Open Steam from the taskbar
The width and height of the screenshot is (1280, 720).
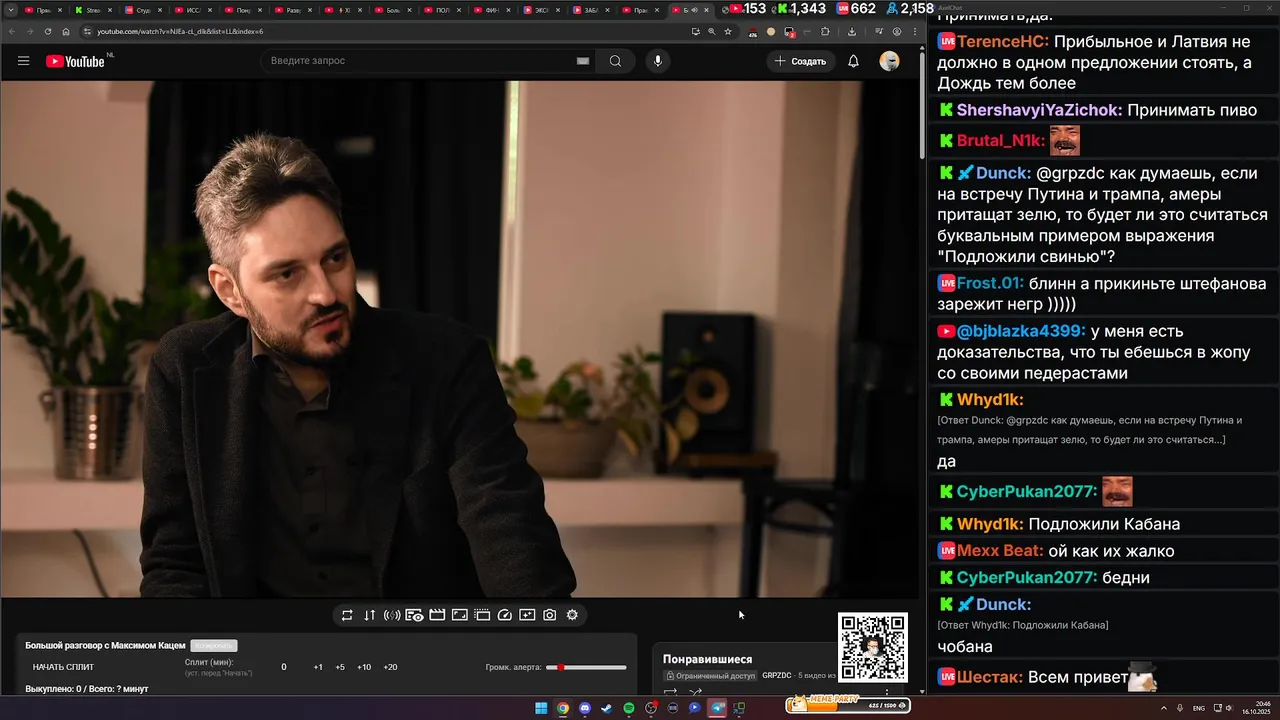tap(607, 708)
